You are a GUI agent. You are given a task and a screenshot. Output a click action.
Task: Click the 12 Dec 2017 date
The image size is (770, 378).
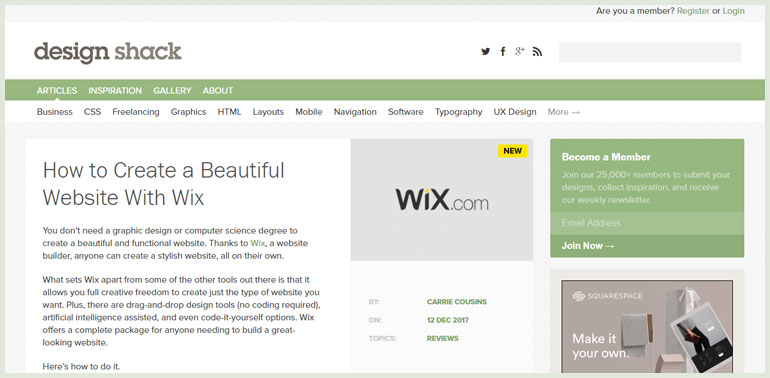tap(447, 320)
